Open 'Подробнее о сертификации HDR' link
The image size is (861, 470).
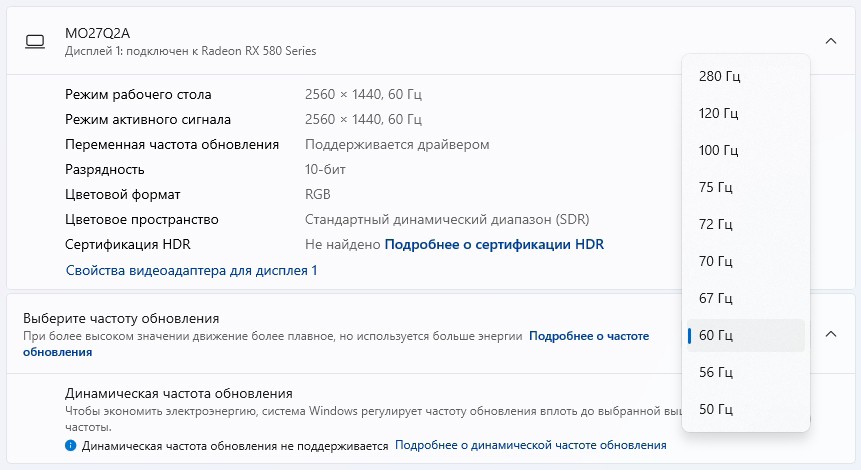point(494,244)
